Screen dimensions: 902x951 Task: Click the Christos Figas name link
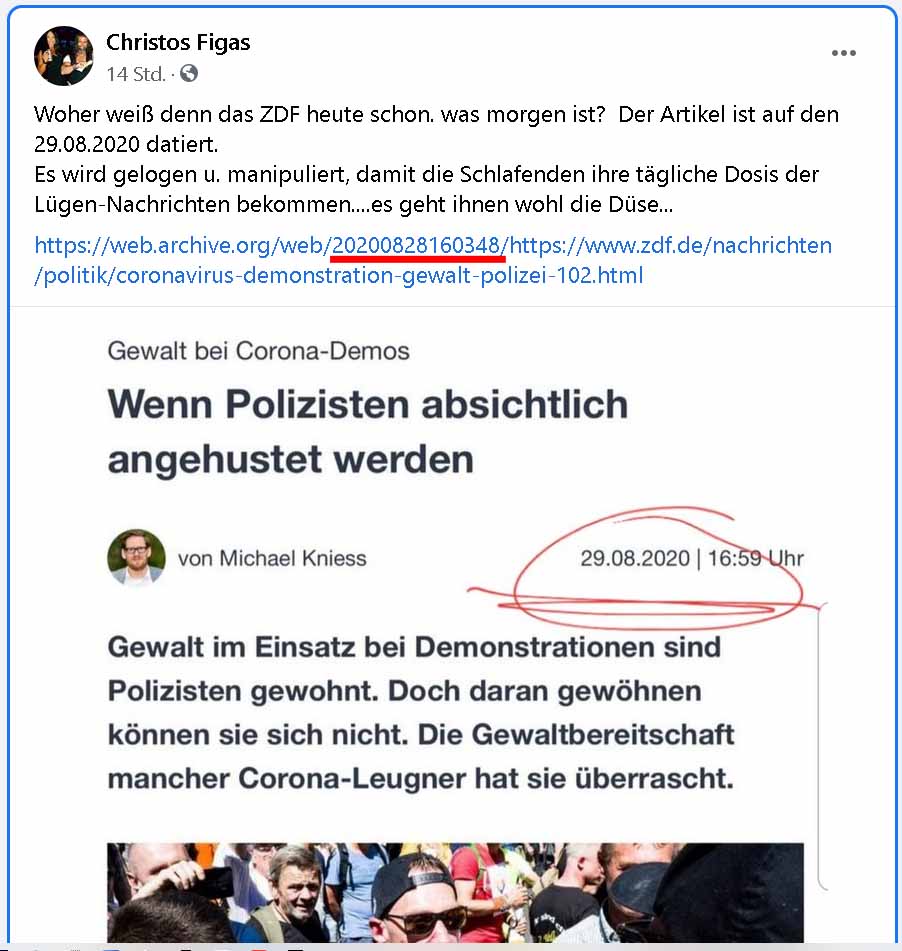[x=178, y=42]
